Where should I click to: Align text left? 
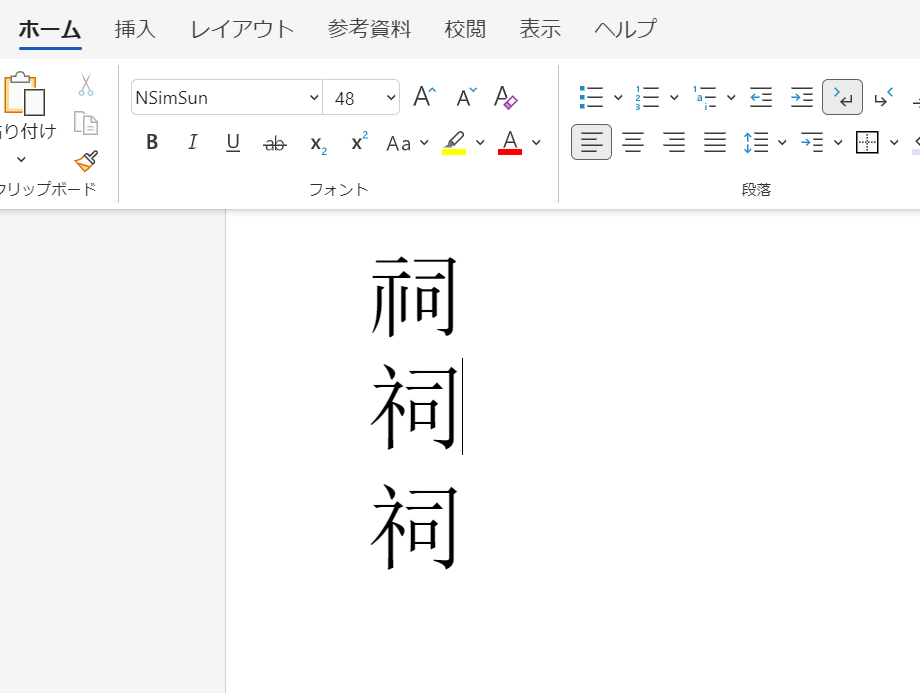coord(591,143)
